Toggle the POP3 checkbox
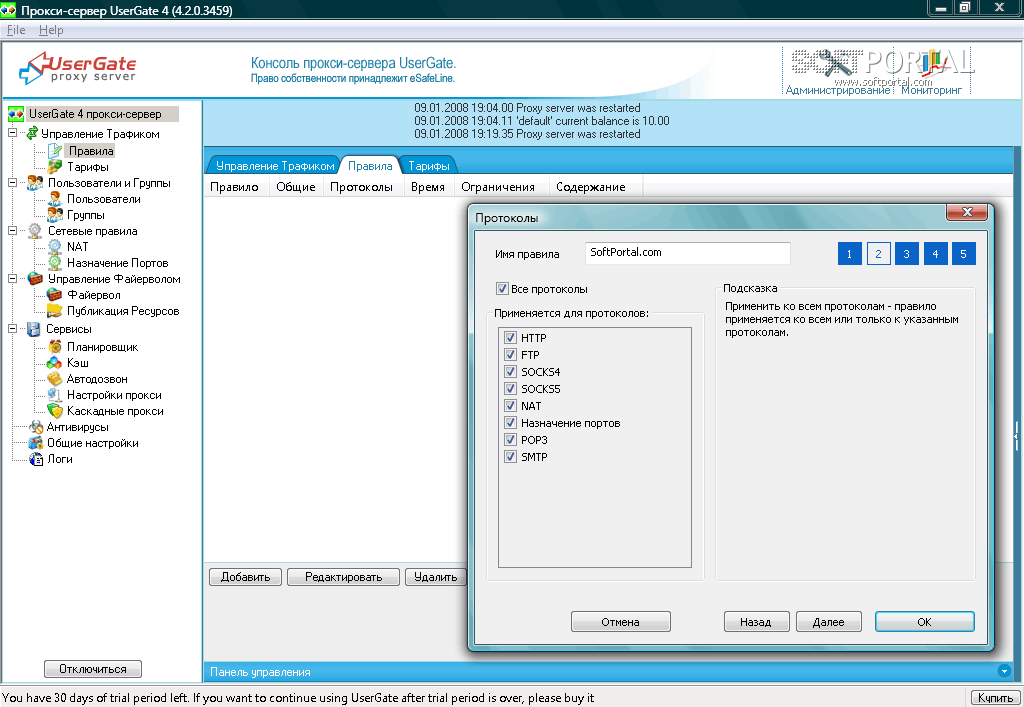Viewport: 1024px width, 707px height. point(511,439)
